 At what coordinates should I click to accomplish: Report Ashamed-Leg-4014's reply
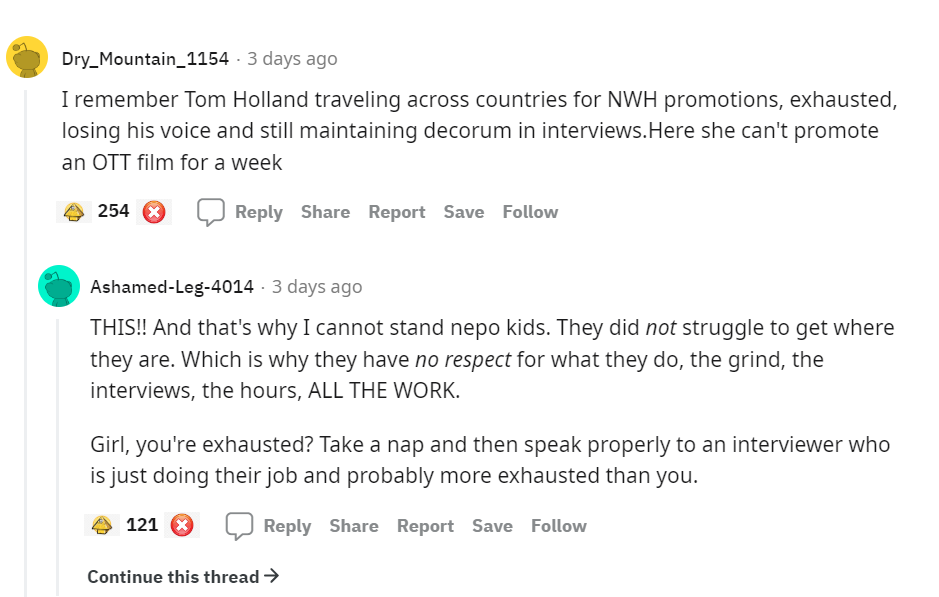tap(425, 526)
